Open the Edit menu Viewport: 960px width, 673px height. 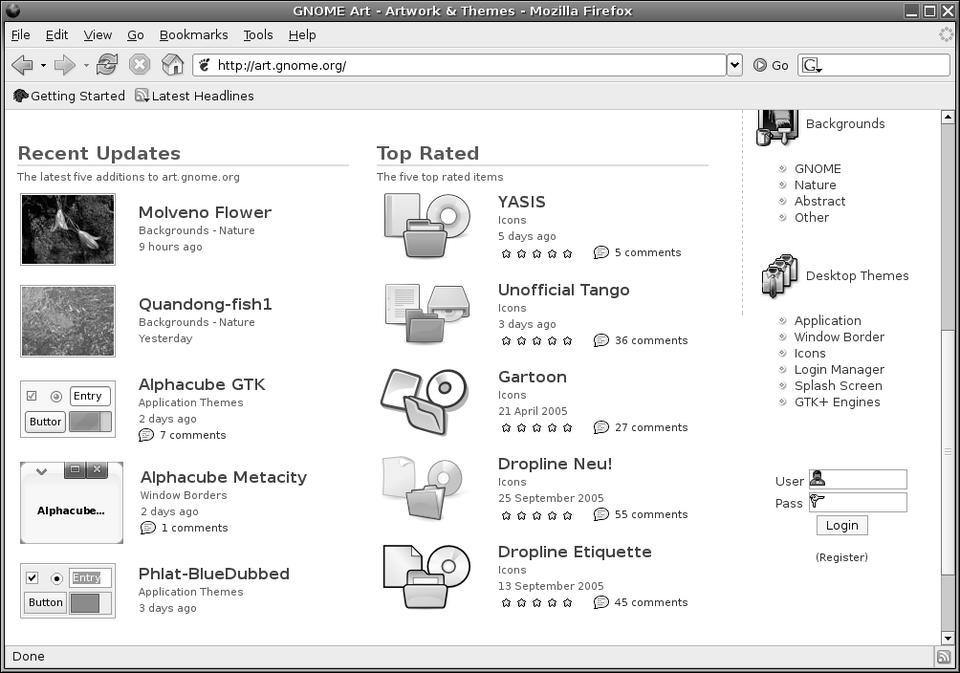pyautogui.click(x=57, y=35)
